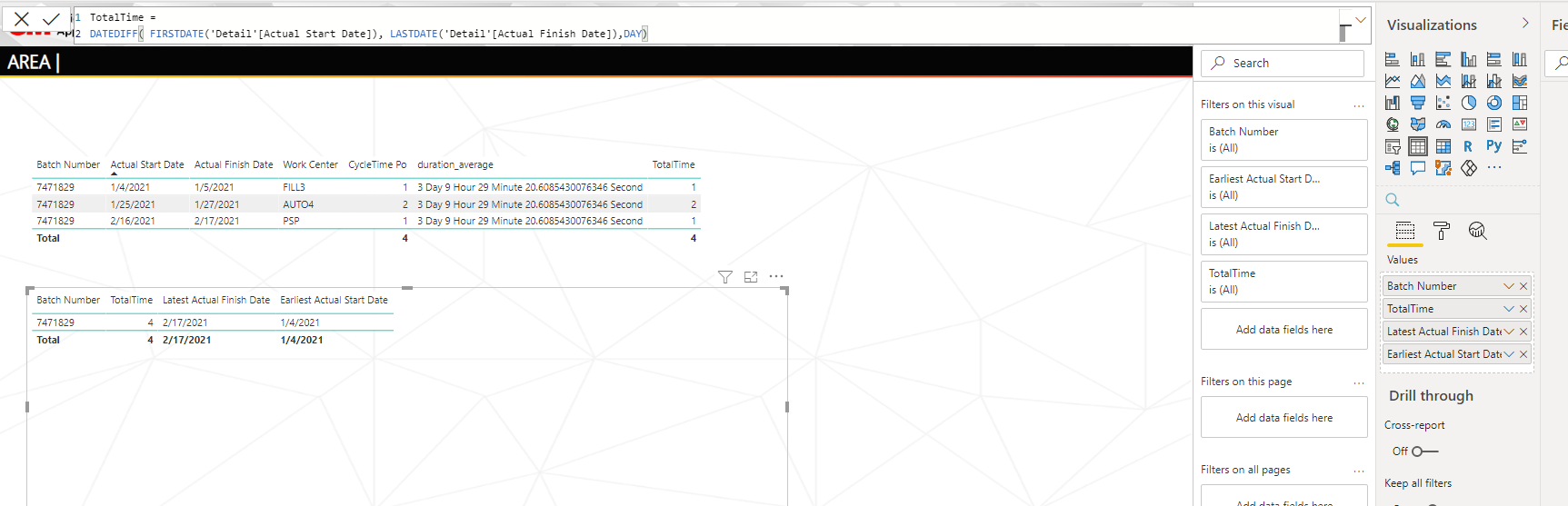The height and width of the screenshot is (506, 1568).
Task: Click Add data fields here under visual filters
Action: tap(1283, 330)
